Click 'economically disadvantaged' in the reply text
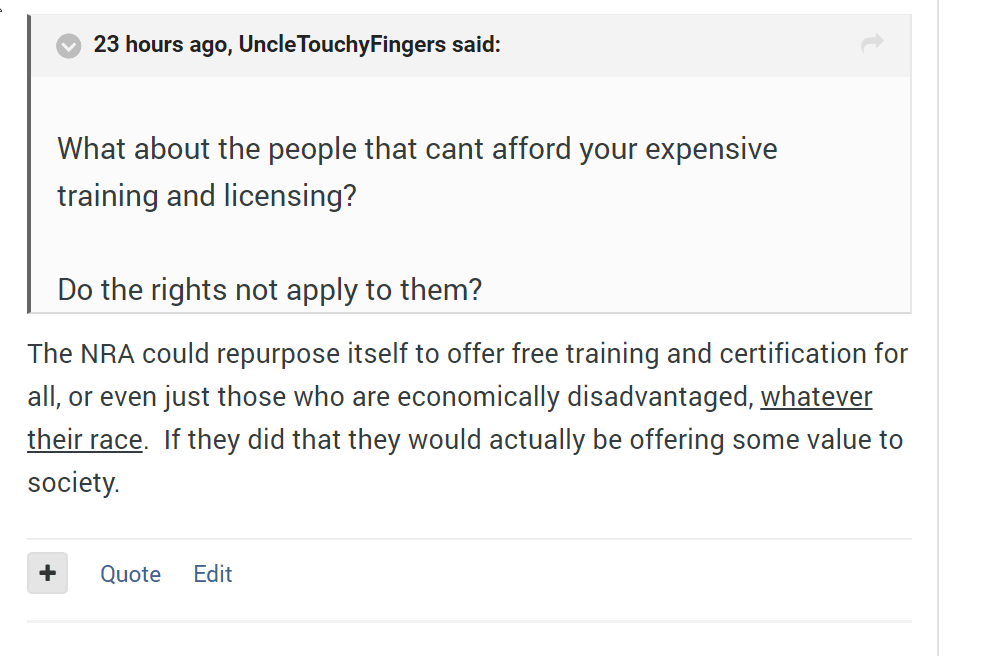983x656 pixels. coord(573,398)
